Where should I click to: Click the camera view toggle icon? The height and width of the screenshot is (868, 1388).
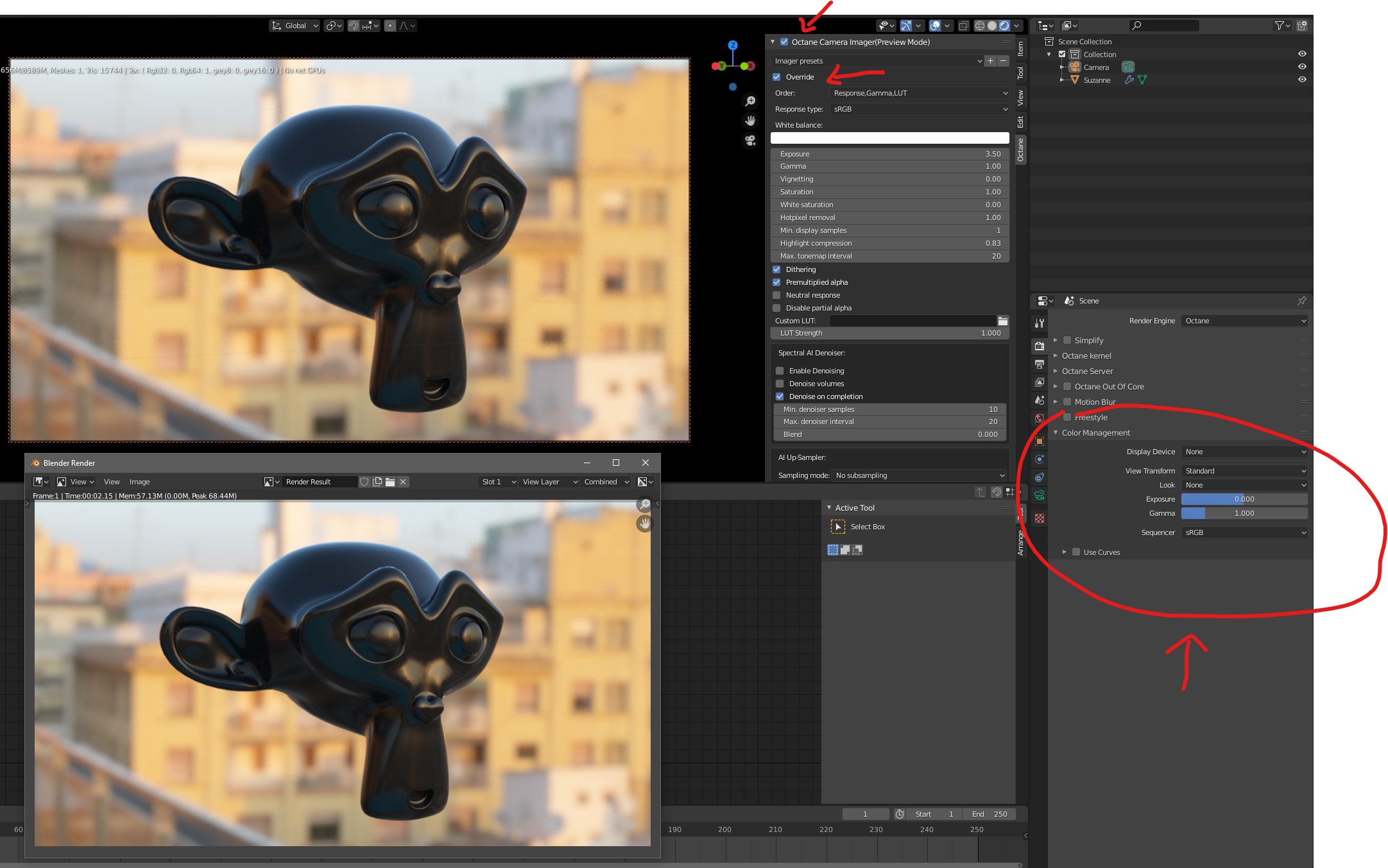click(x=750, y=140)
